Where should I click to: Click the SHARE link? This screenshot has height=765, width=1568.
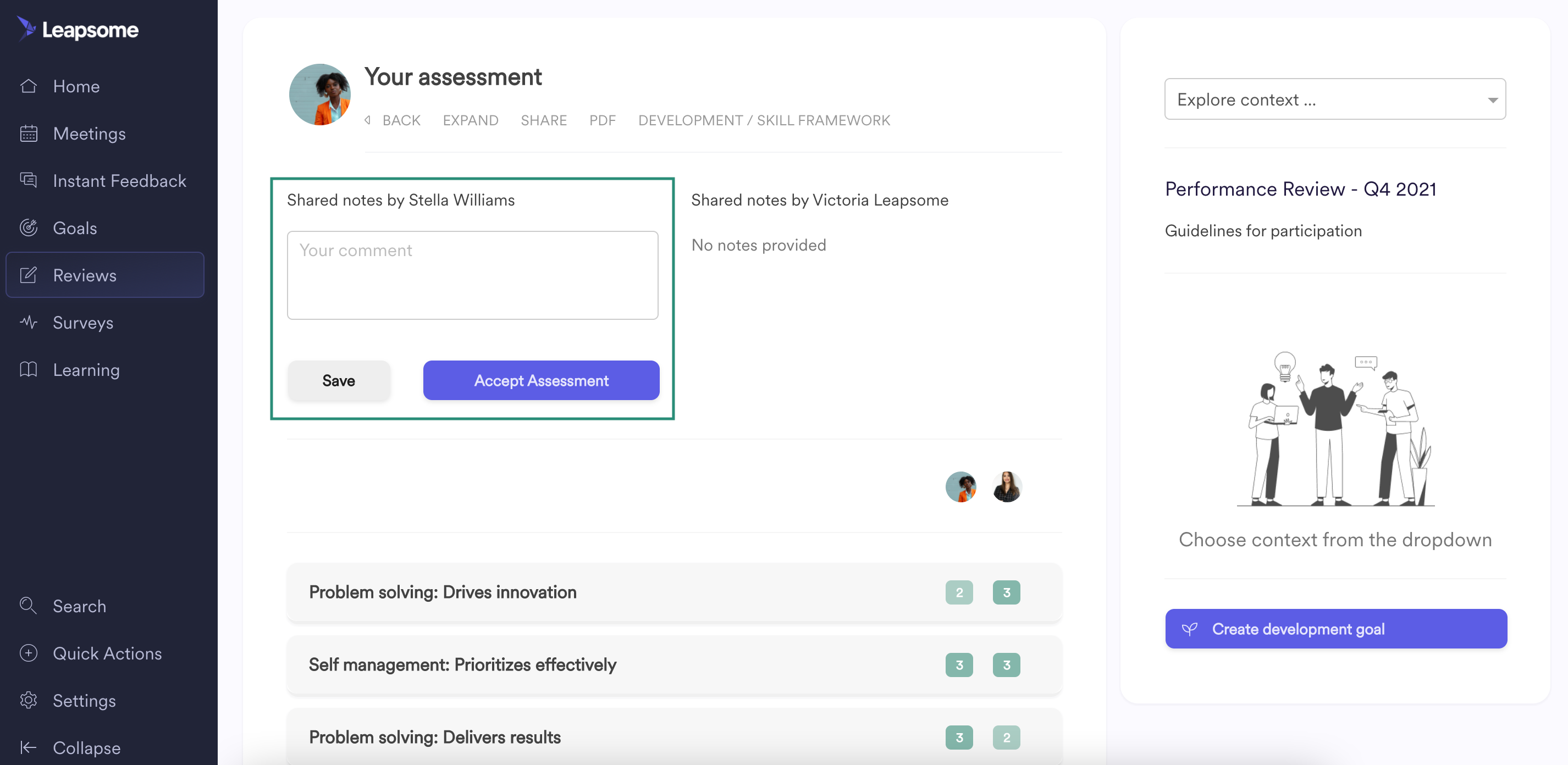544,120
